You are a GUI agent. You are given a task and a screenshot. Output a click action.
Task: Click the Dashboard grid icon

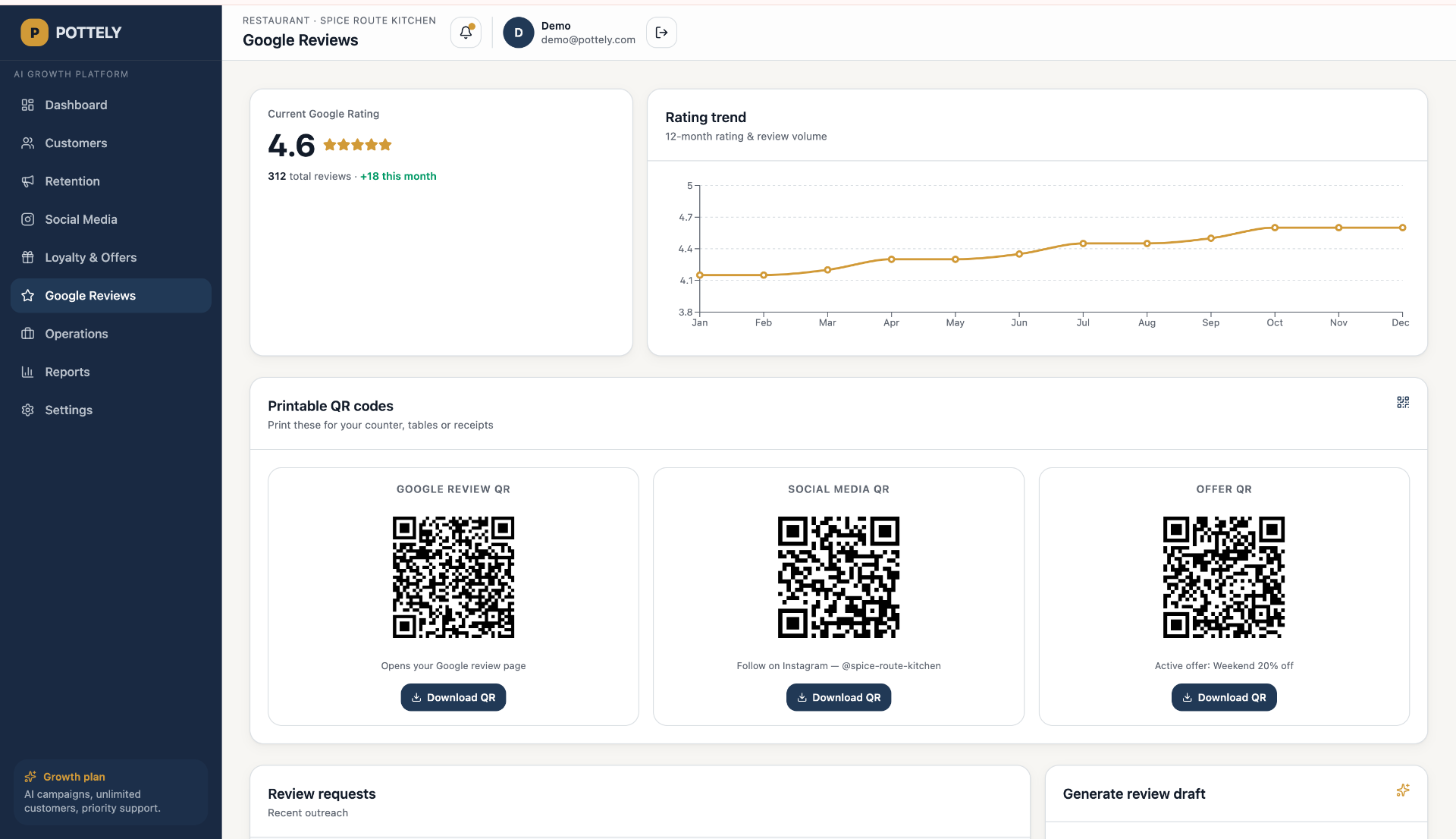click(x=28, y=105)
